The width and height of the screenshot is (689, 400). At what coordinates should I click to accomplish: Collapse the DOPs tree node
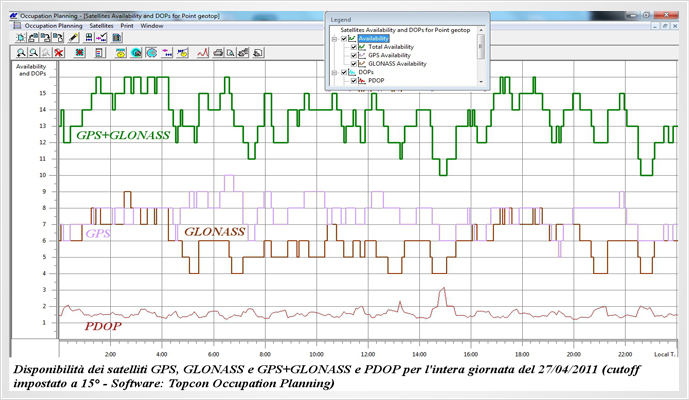point(334,72)
